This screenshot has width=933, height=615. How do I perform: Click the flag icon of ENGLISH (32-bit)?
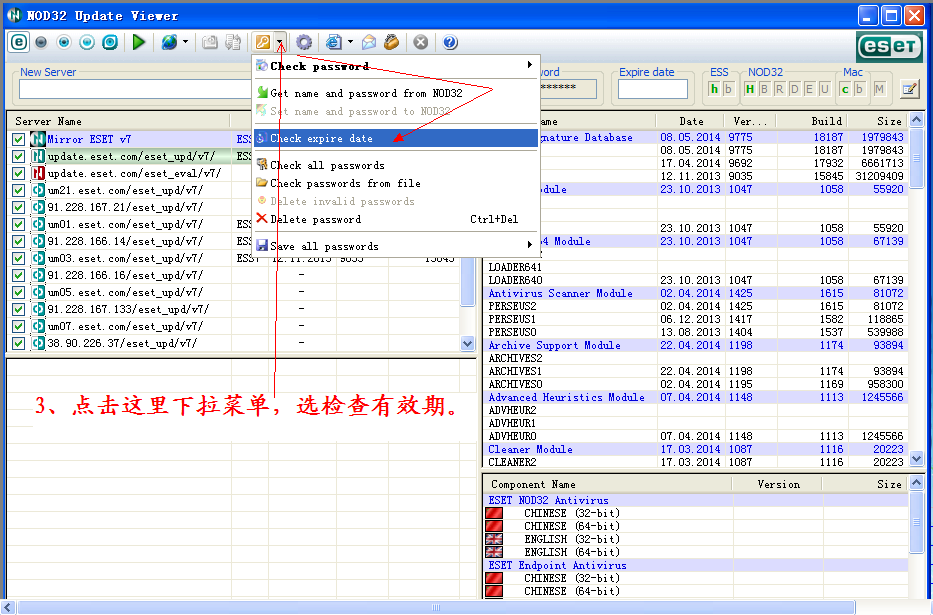point(494,539)
